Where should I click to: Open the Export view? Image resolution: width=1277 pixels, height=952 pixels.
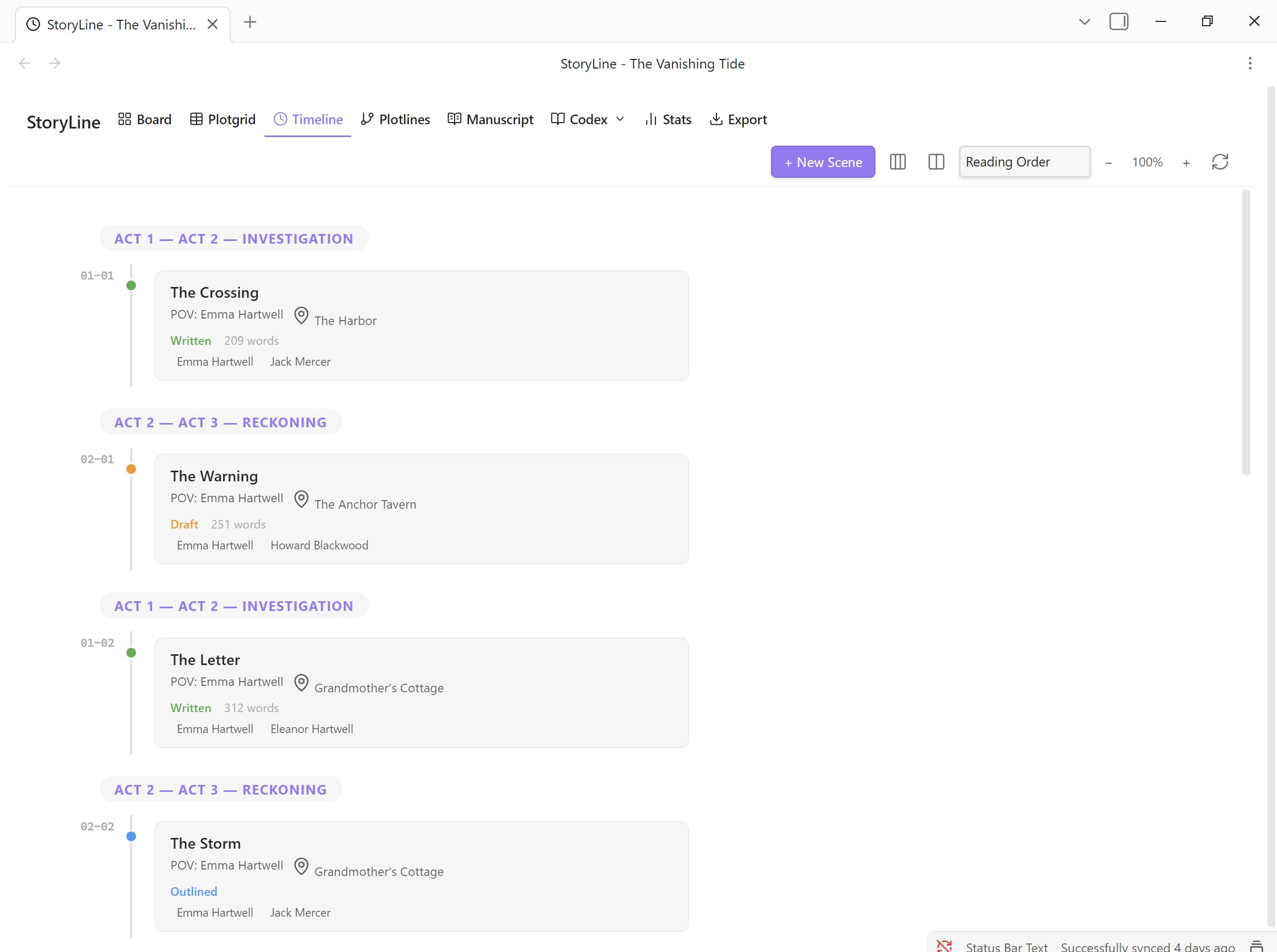(738, 119)
